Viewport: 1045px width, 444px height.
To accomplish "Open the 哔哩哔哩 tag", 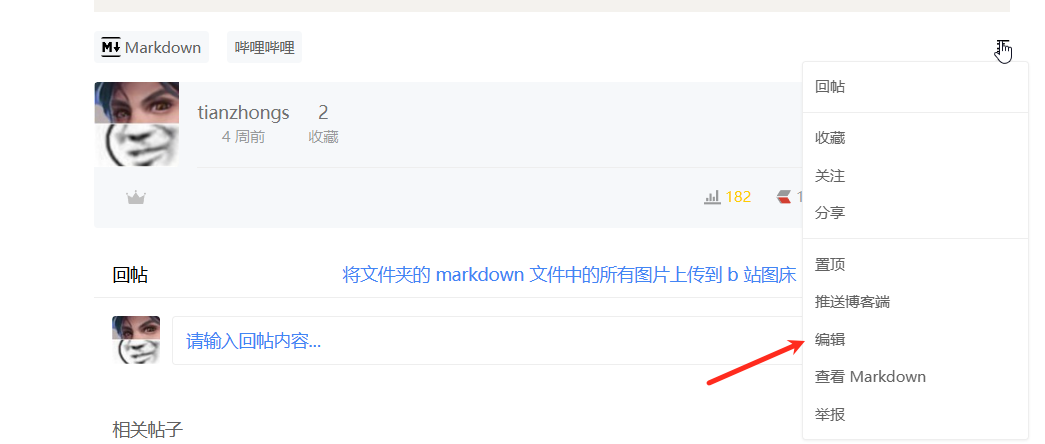I will click(265, 47).
